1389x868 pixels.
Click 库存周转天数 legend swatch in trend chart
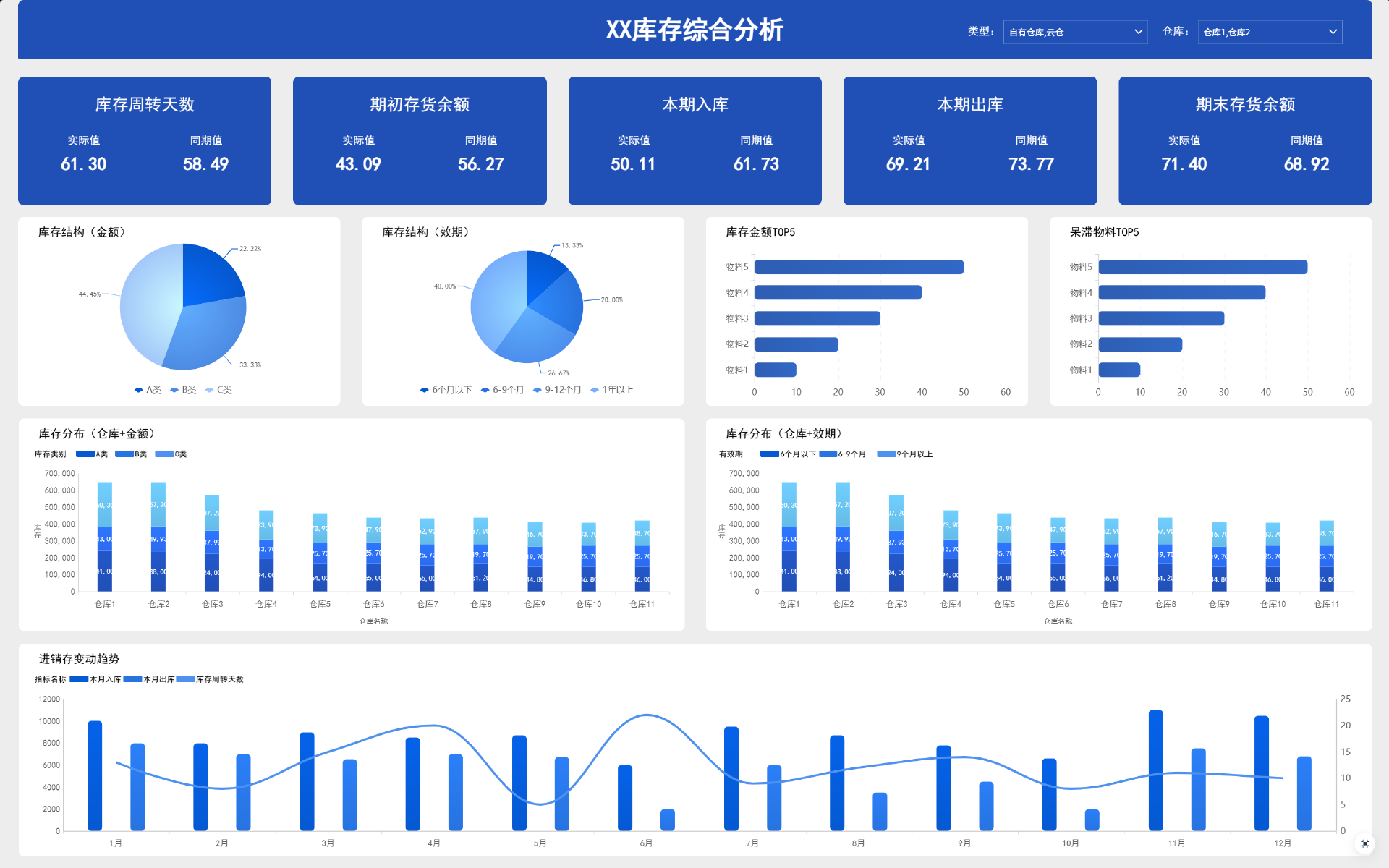click(186, 679)
